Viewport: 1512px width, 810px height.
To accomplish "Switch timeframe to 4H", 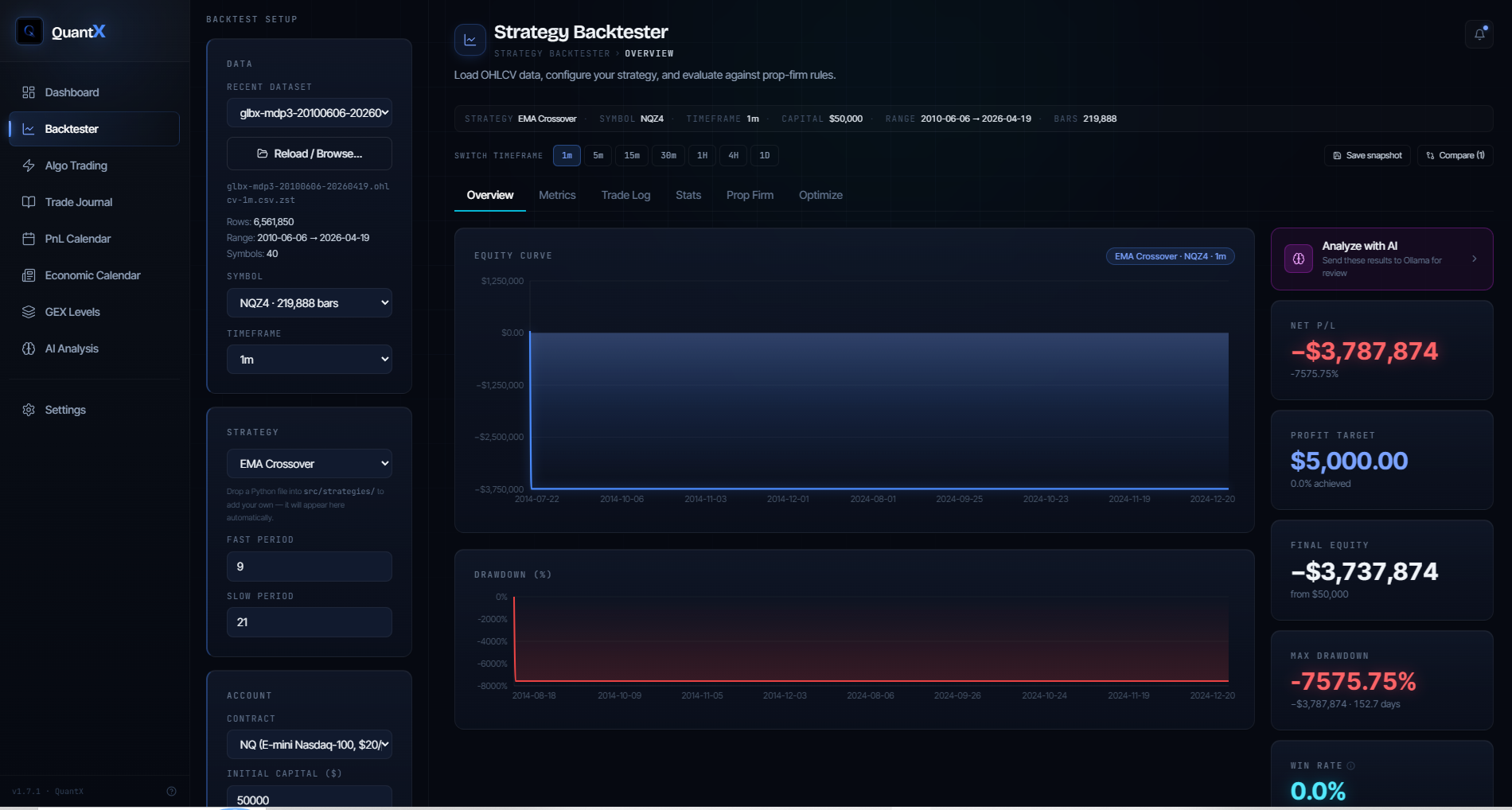I will [734, 156].
